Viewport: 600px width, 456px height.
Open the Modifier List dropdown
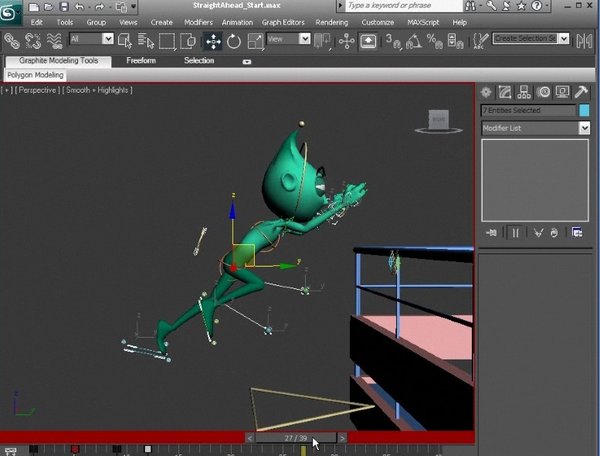click(584, 128)
